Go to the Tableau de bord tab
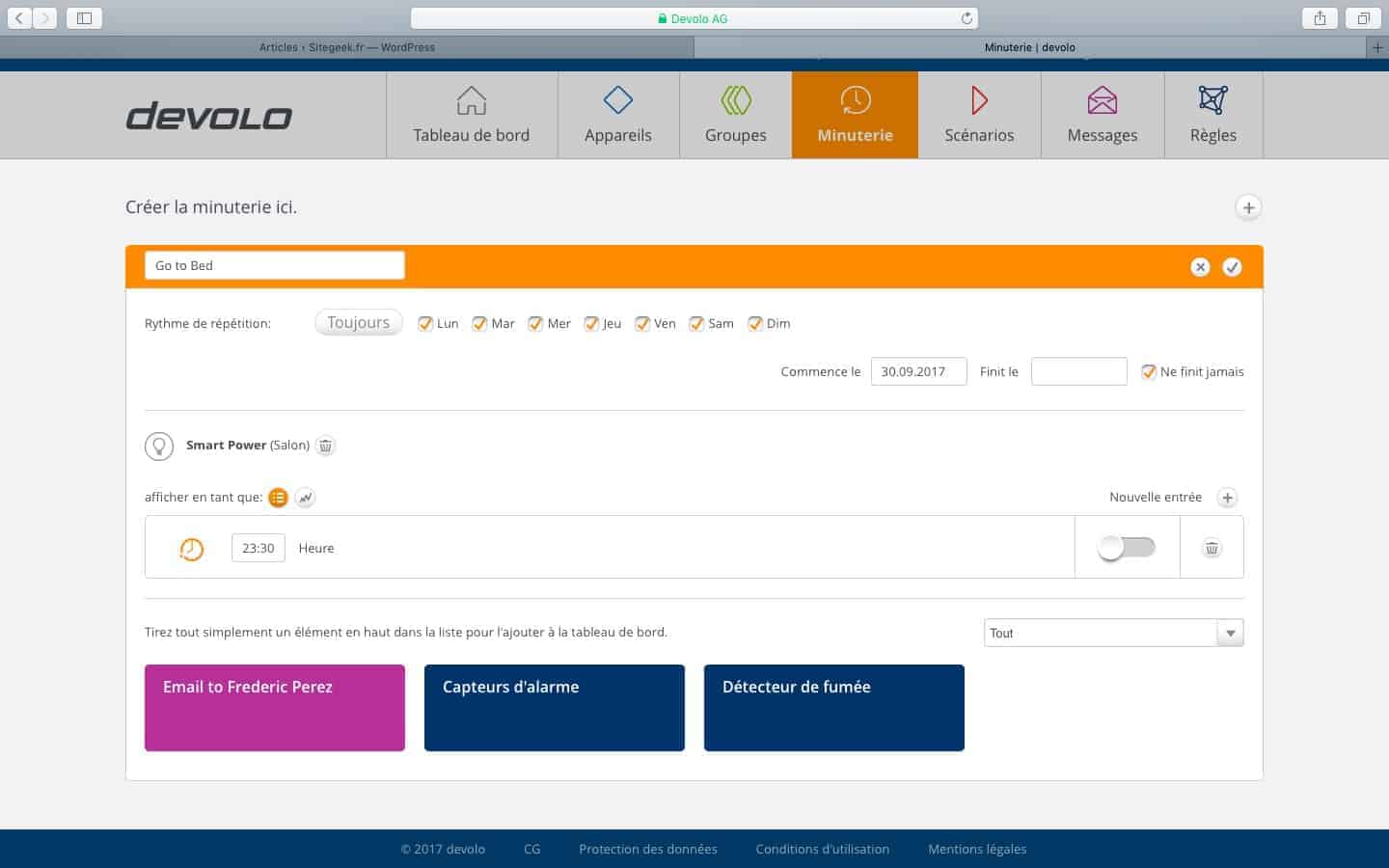Image resolution: width=1389 pixels, height=868 pixels. click(471, 115)
